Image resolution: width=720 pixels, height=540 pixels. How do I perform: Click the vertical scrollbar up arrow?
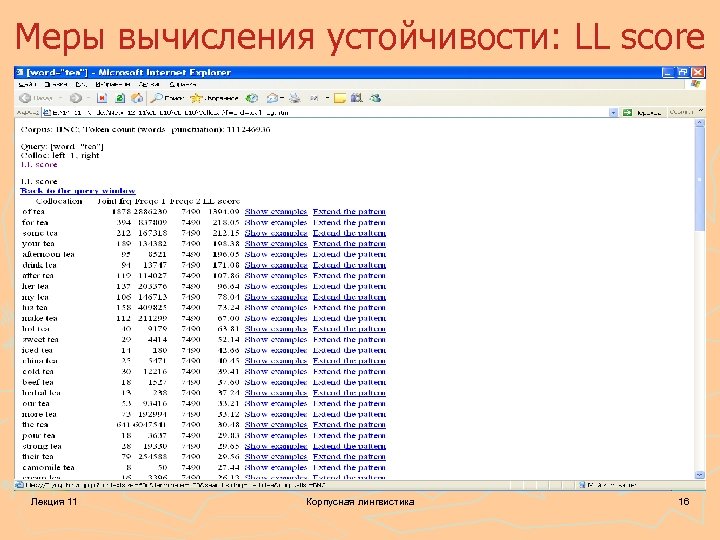click(700, 123)
